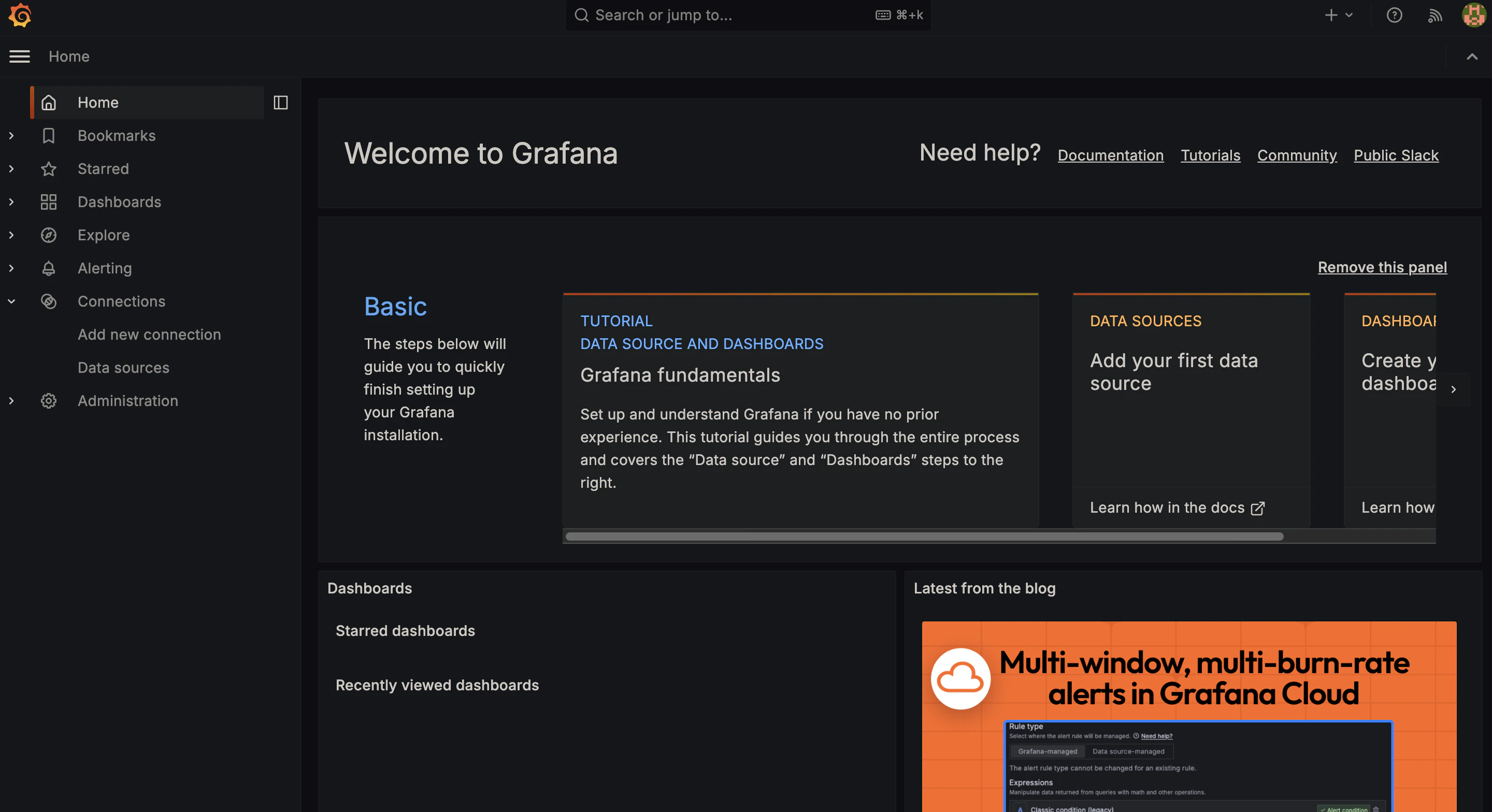This screenshot has height=812, width=1492.
Task: Open the Public Slack link
Action: click(x=1396, y=155)
